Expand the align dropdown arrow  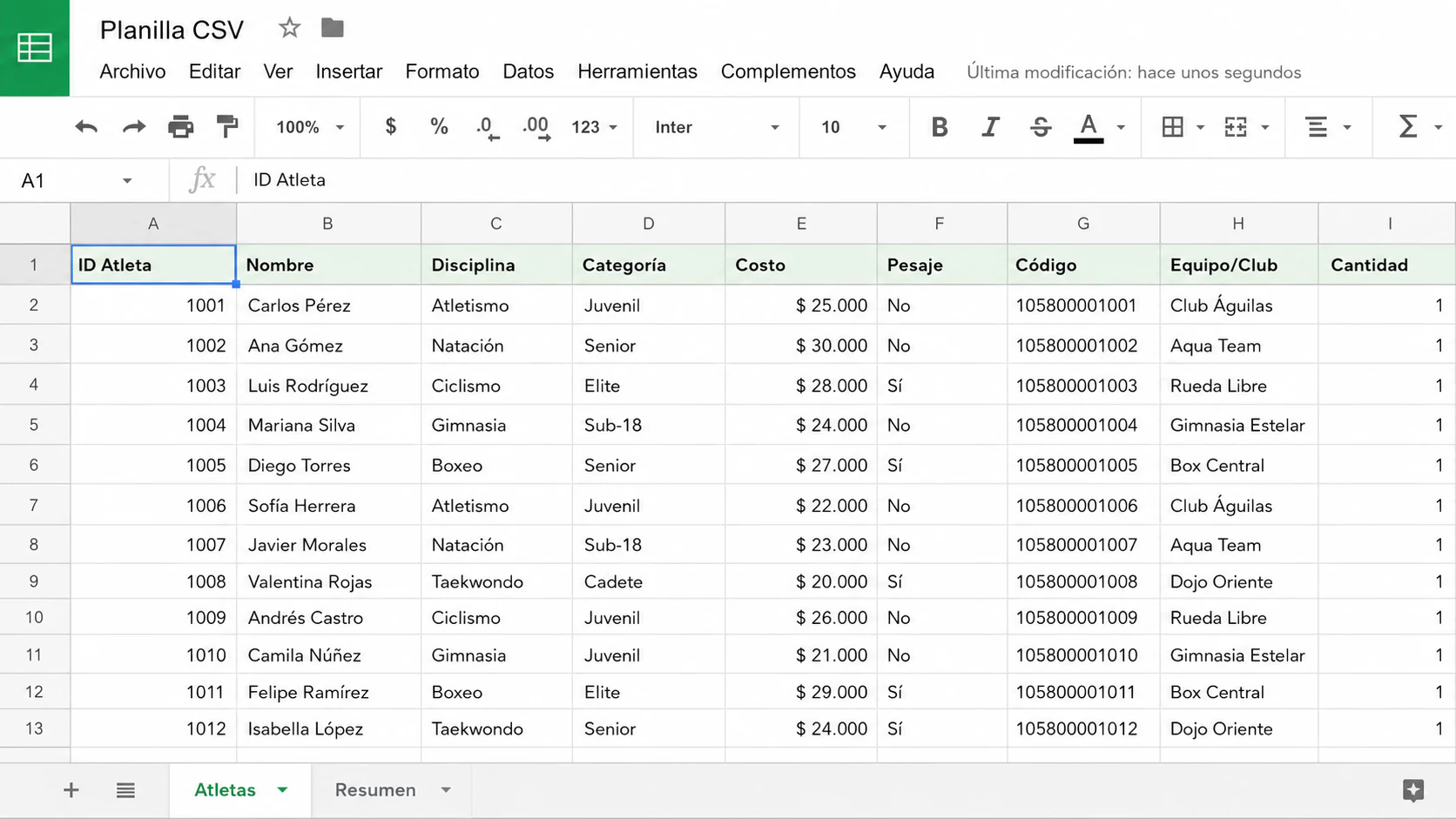1347,127
